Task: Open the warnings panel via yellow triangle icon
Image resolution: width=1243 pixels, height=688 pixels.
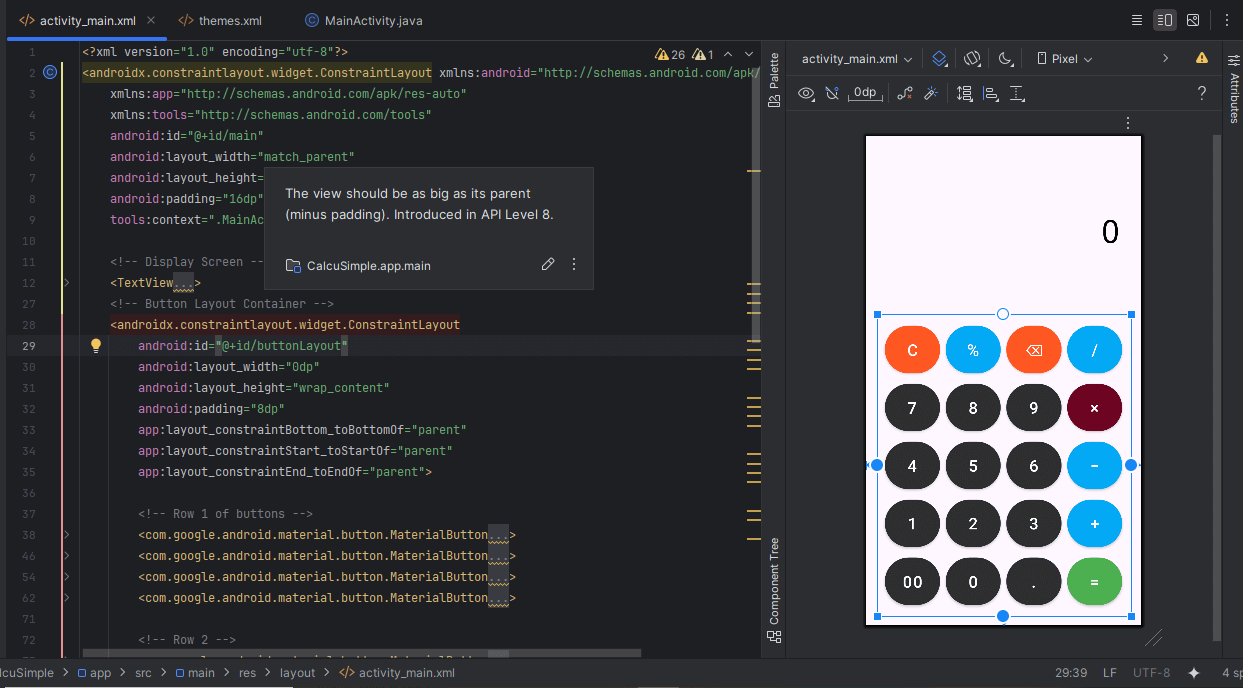Action: 1201,59
